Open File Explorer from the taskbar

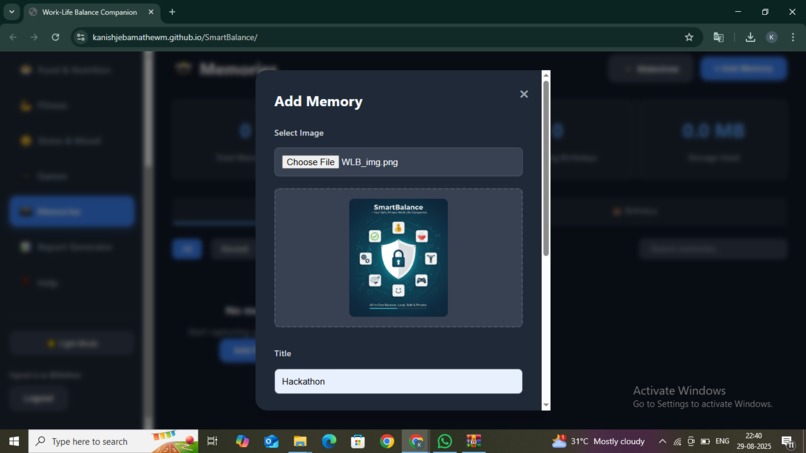[x=300, y=441]
